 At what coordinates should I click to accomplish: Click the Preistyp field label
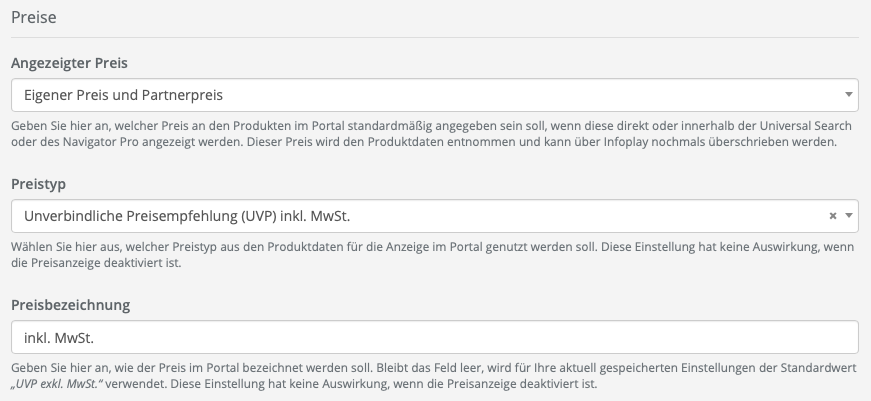point(38,184)
